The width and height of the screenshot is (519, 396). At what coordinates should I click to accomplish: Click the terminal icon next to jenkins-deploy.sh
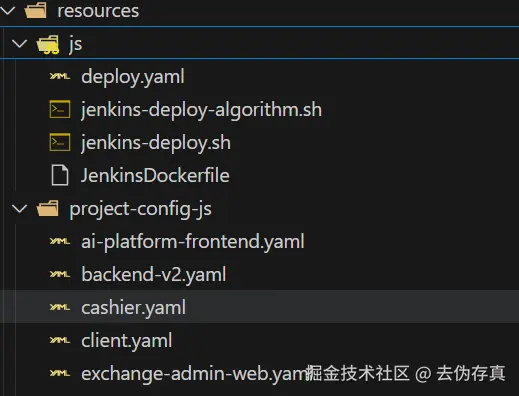[x=60, y=142]
